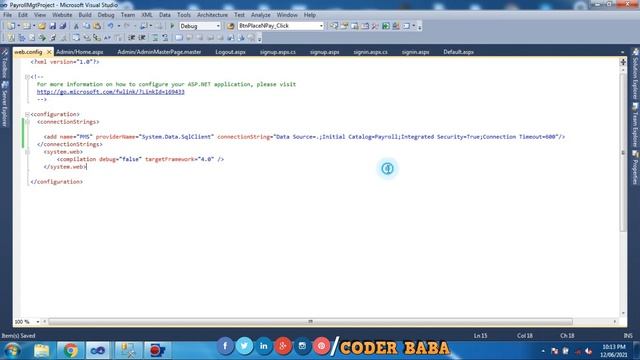
Task: Click the Toggle Bookmark icon
Action: point(179,38)
